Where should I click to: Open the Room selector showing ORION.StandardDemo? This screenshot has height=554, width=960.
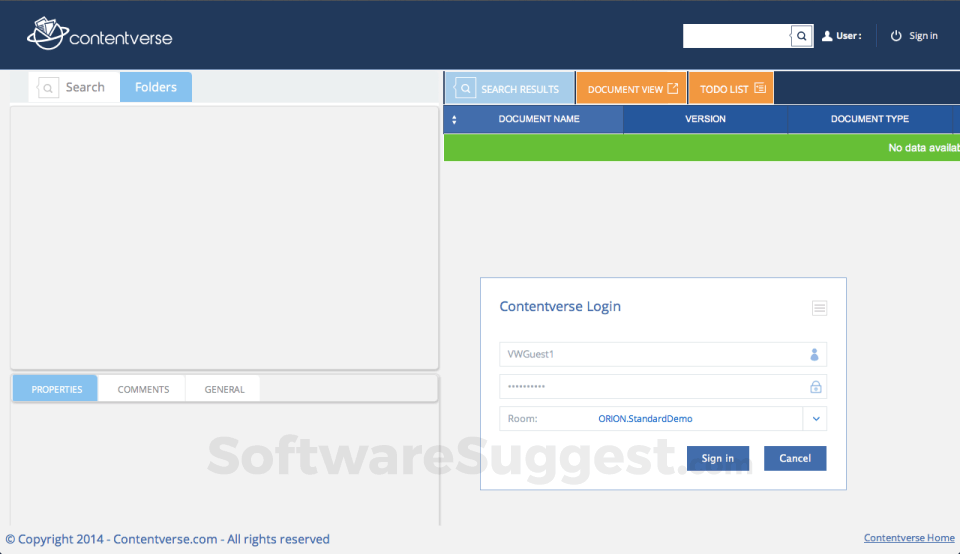pyautogui.click(x=663, y=419)
